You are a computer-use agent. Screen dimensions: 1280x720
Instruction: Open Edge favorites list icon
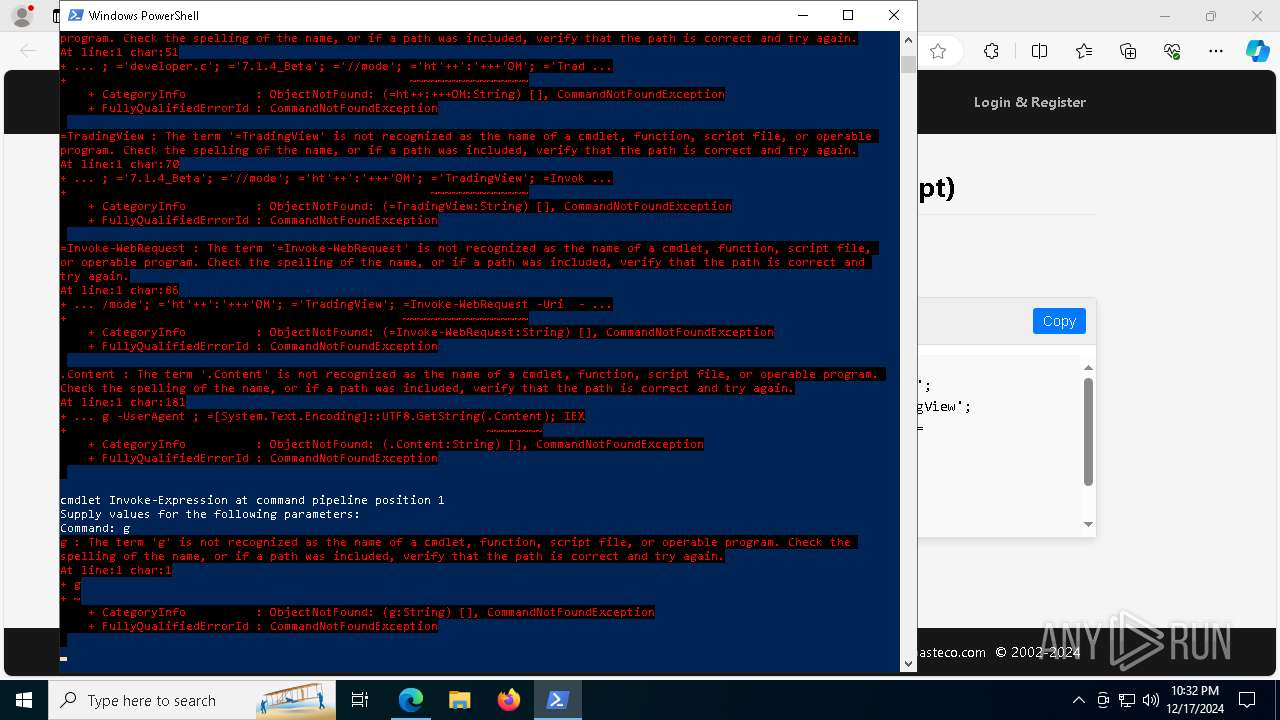point(1084,51)
